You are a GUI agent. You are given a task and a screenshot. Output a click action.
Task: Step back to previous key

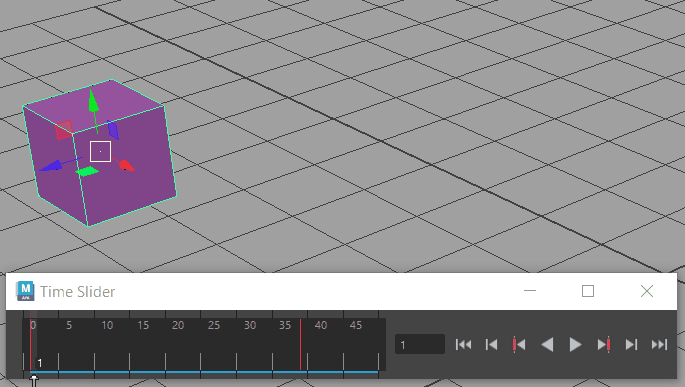click(x=519, y=345)
